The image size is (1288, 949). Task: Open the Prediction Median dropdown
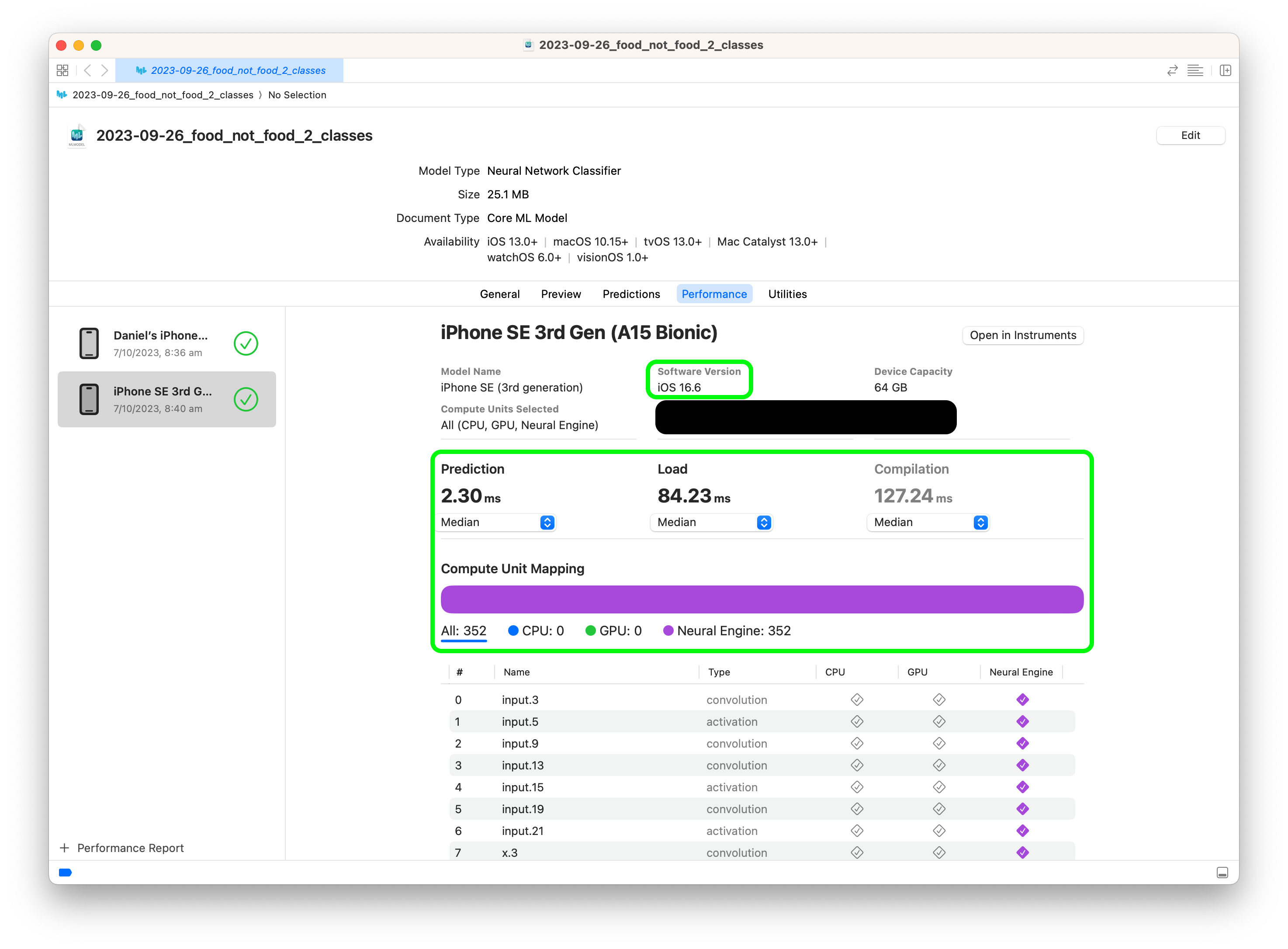(496, 522)
